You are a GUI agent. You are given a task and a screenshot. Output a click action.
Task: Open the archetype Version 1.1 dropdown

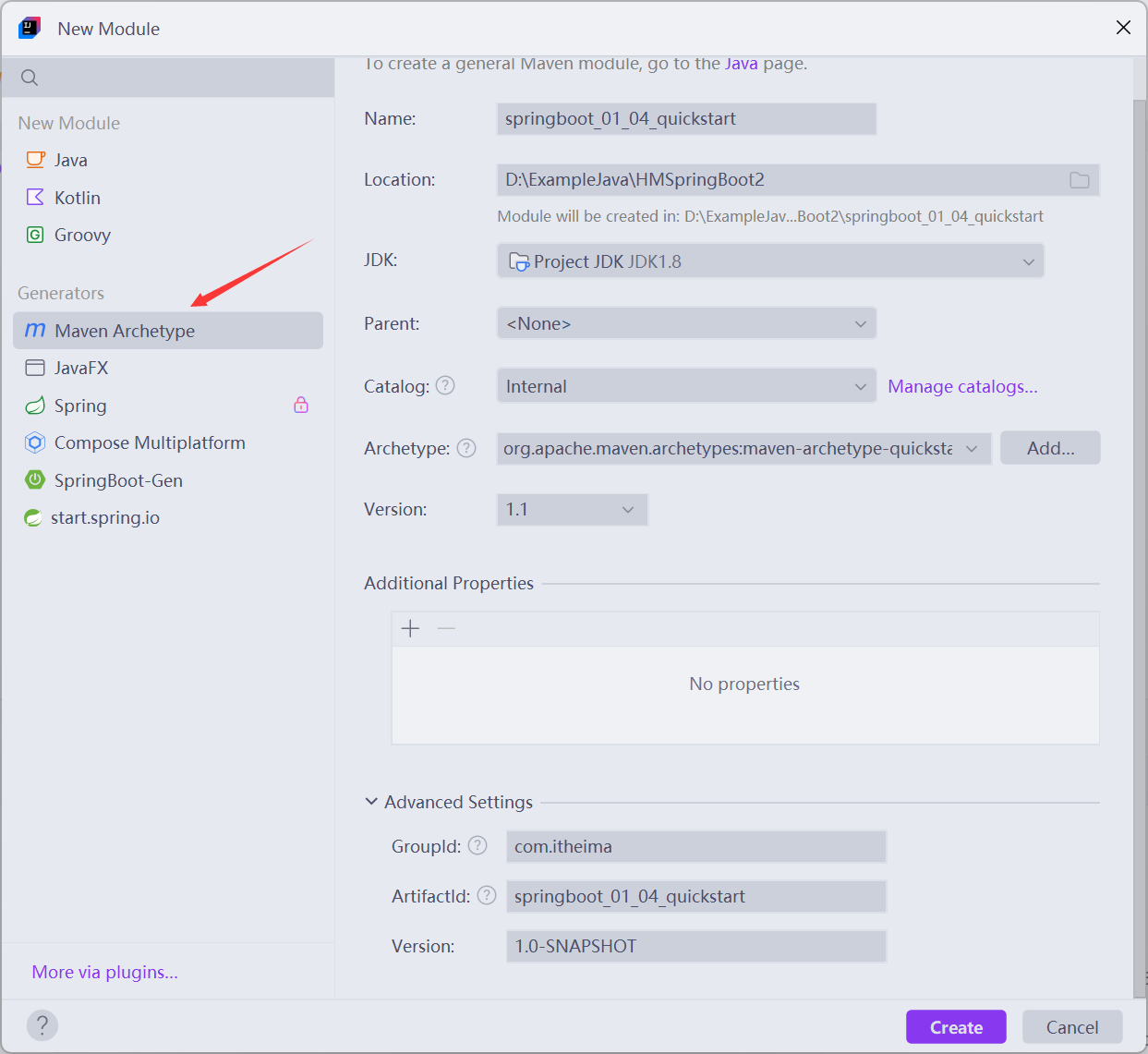pyautogui.click(x=572, y=509)
